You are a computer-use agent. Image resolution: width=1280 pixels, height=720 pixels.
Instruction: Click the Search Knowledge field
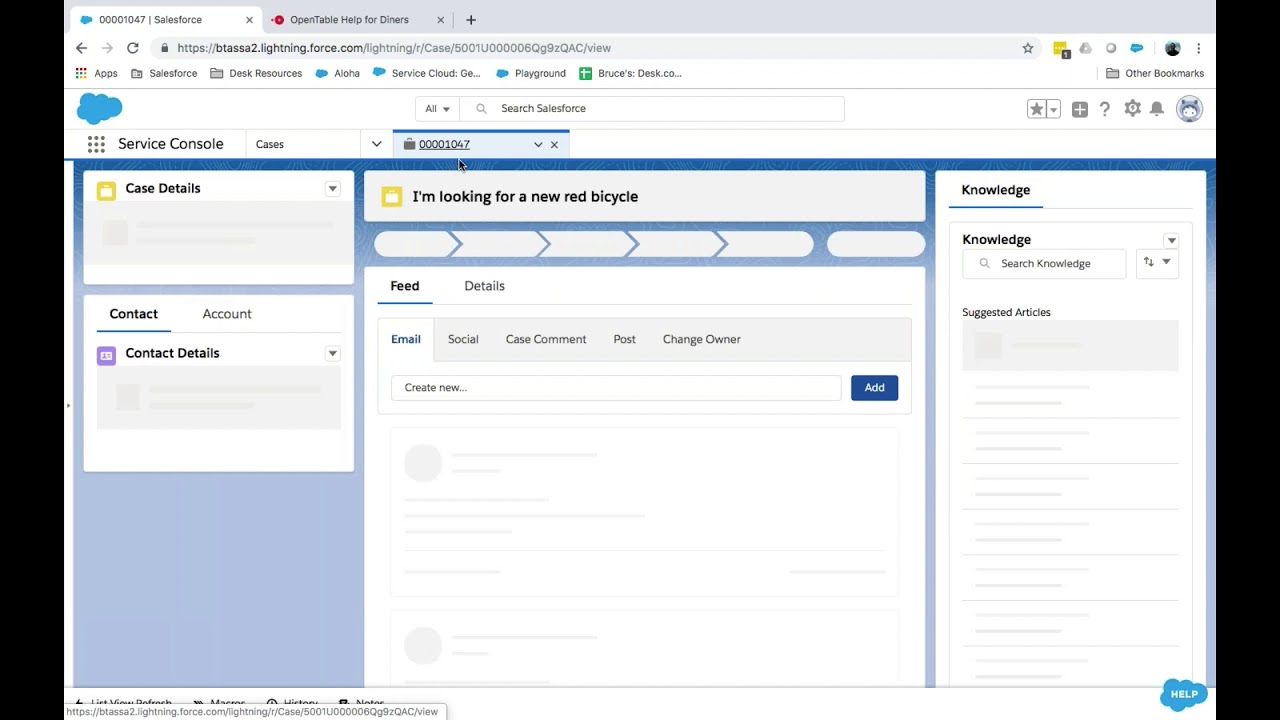point(1044,263)
